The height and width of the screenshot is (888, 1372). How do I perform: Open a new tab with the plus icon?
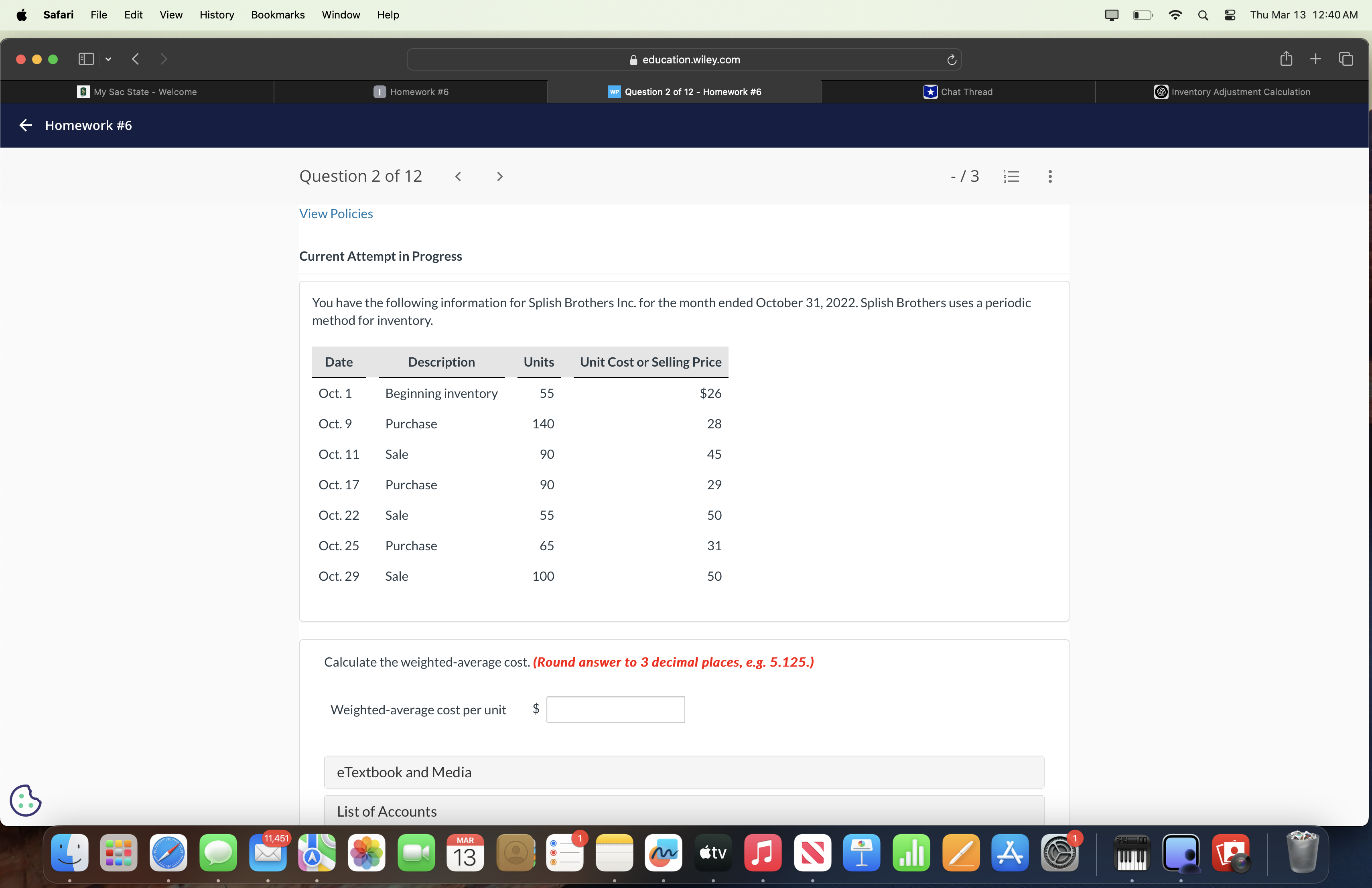[x=1316, y=59]
